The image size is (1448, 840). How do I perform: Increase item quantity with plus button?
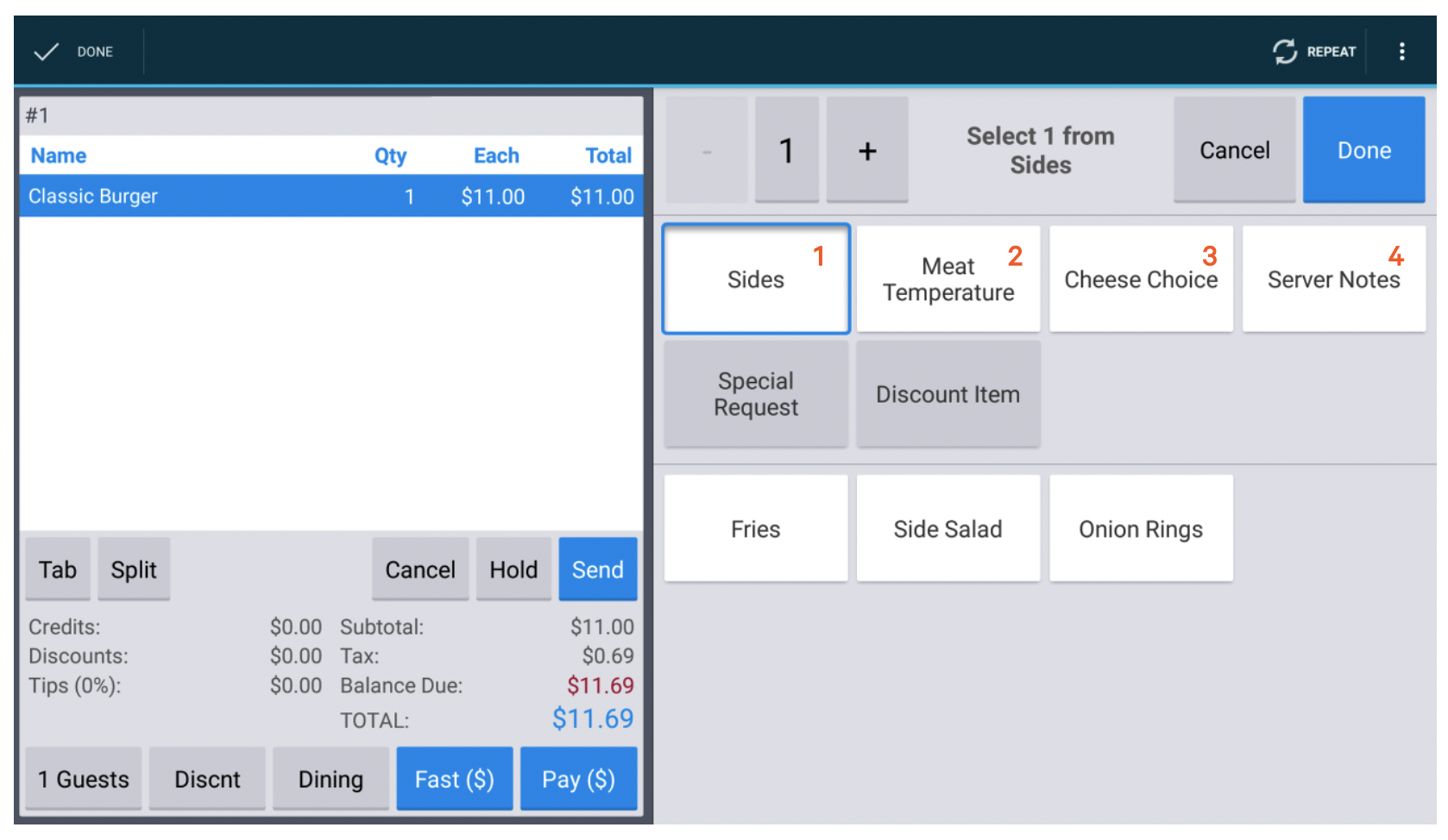(866, 149)
